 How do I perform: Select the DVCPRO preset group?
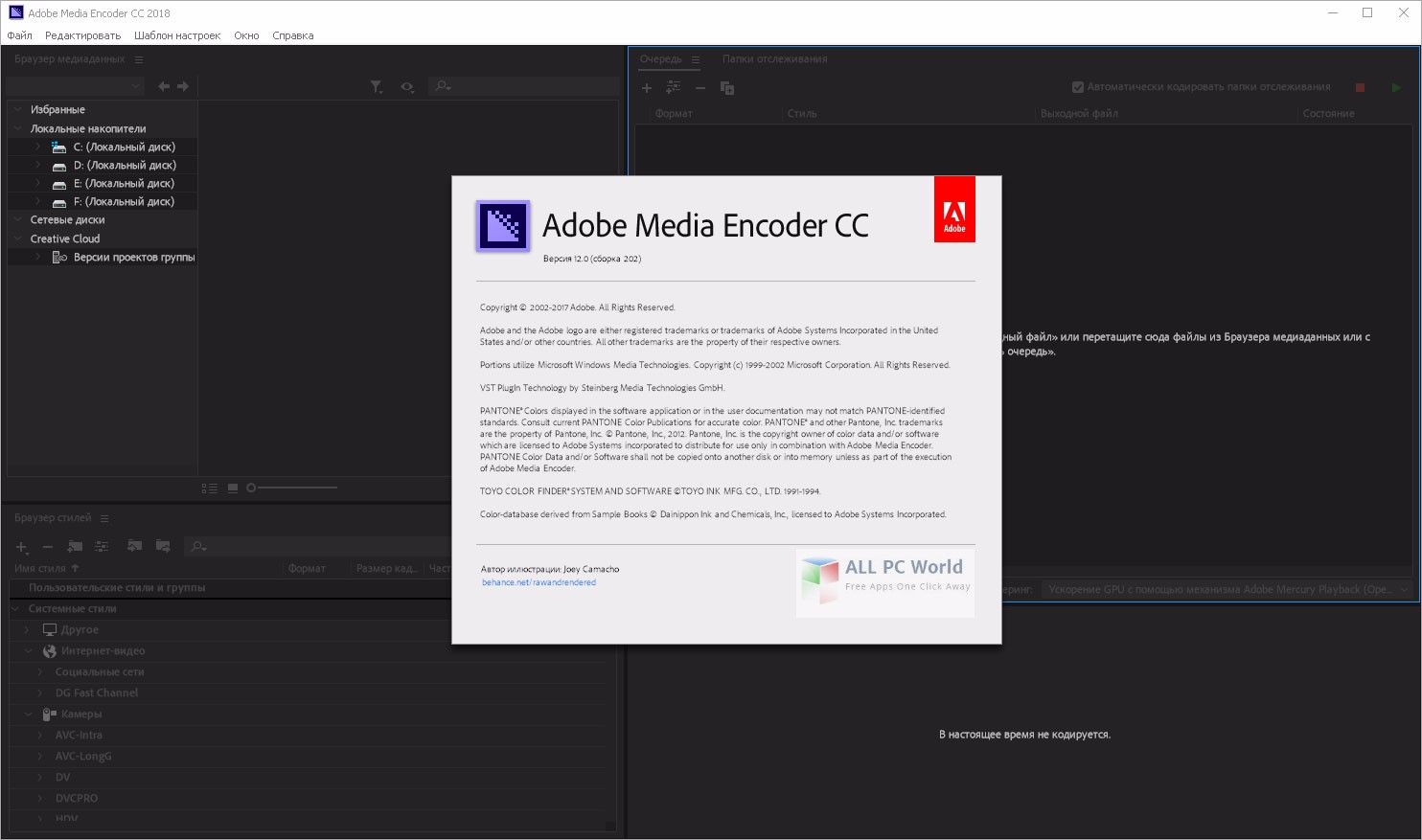pyautogui.click(x=77, y=798)
